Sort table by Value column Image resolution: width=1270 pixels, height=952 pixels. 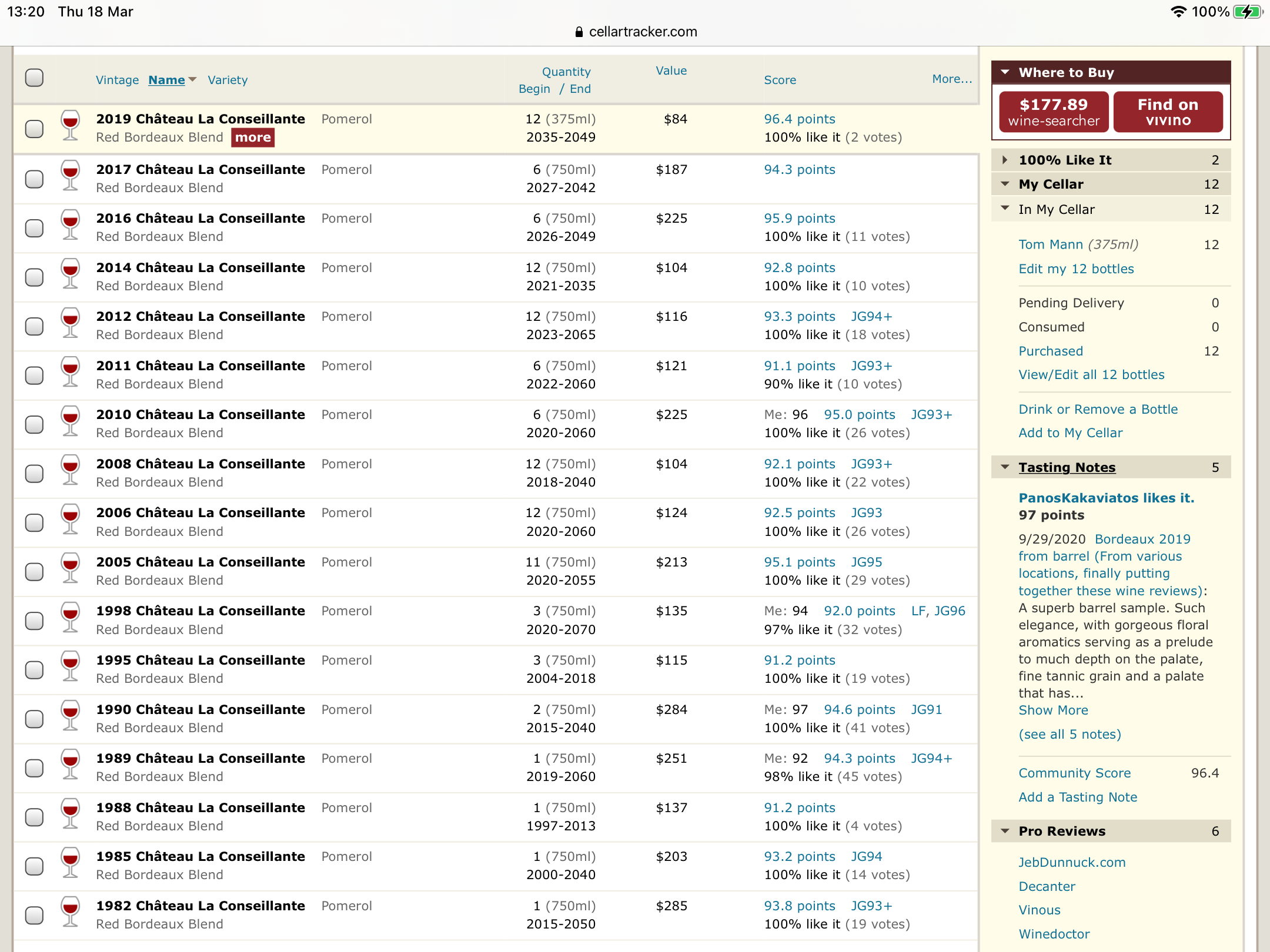(671, 71)
